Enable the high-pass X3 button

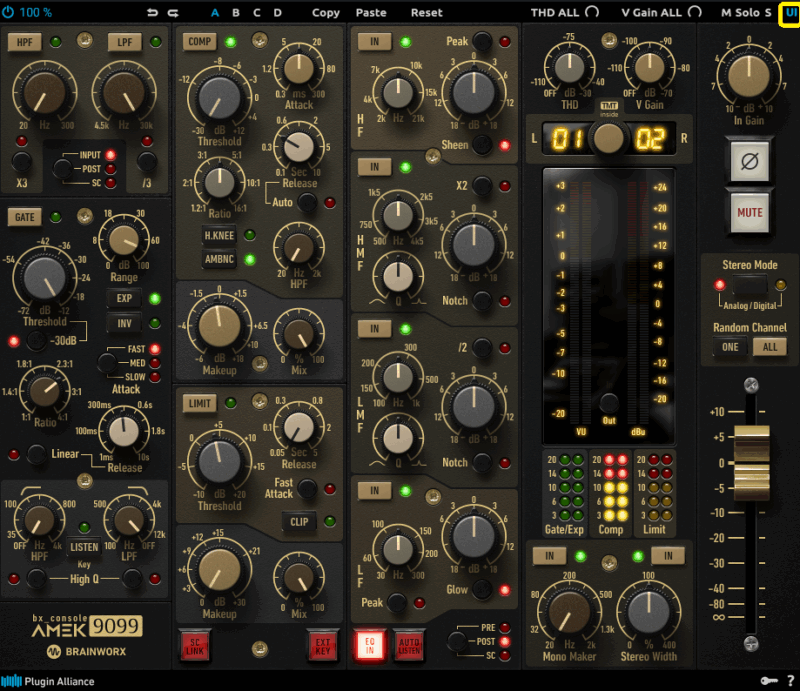pos(21,161)
